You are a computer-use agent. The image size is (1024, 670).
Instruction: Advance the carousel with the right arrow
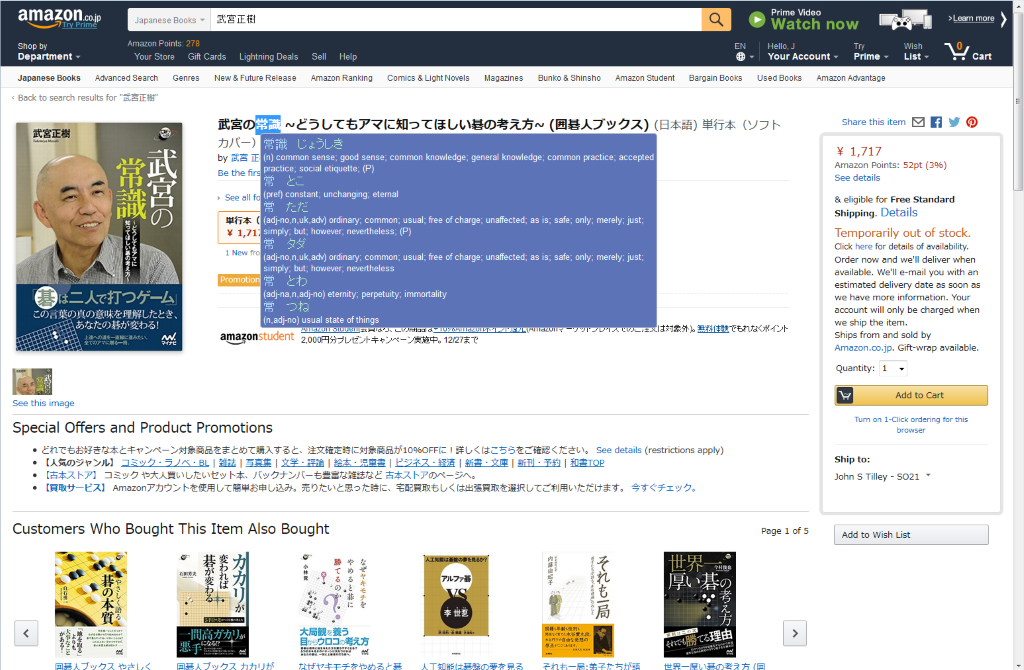[x=795, y=633]
